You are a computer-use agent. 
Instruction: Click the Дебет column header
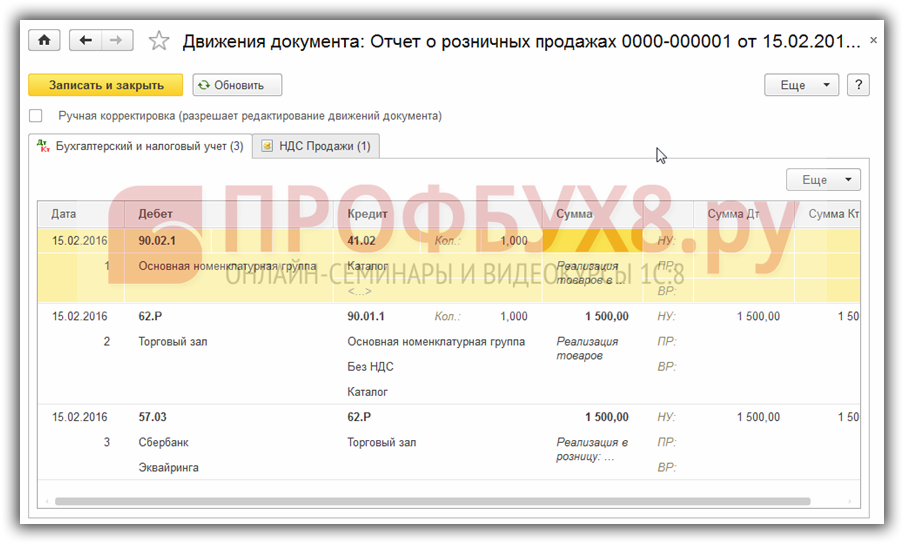[155, 214]
